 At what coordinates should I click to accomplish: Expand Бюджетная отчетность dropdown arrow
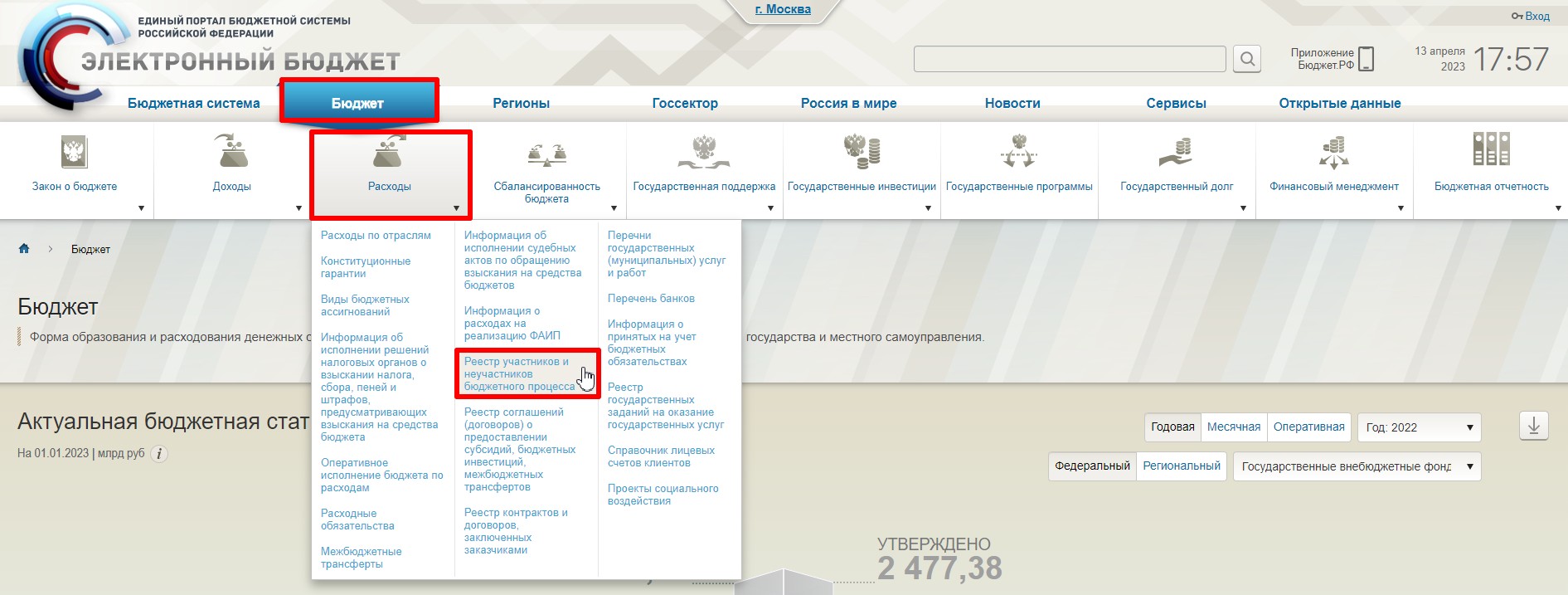tap(1558, 208)
